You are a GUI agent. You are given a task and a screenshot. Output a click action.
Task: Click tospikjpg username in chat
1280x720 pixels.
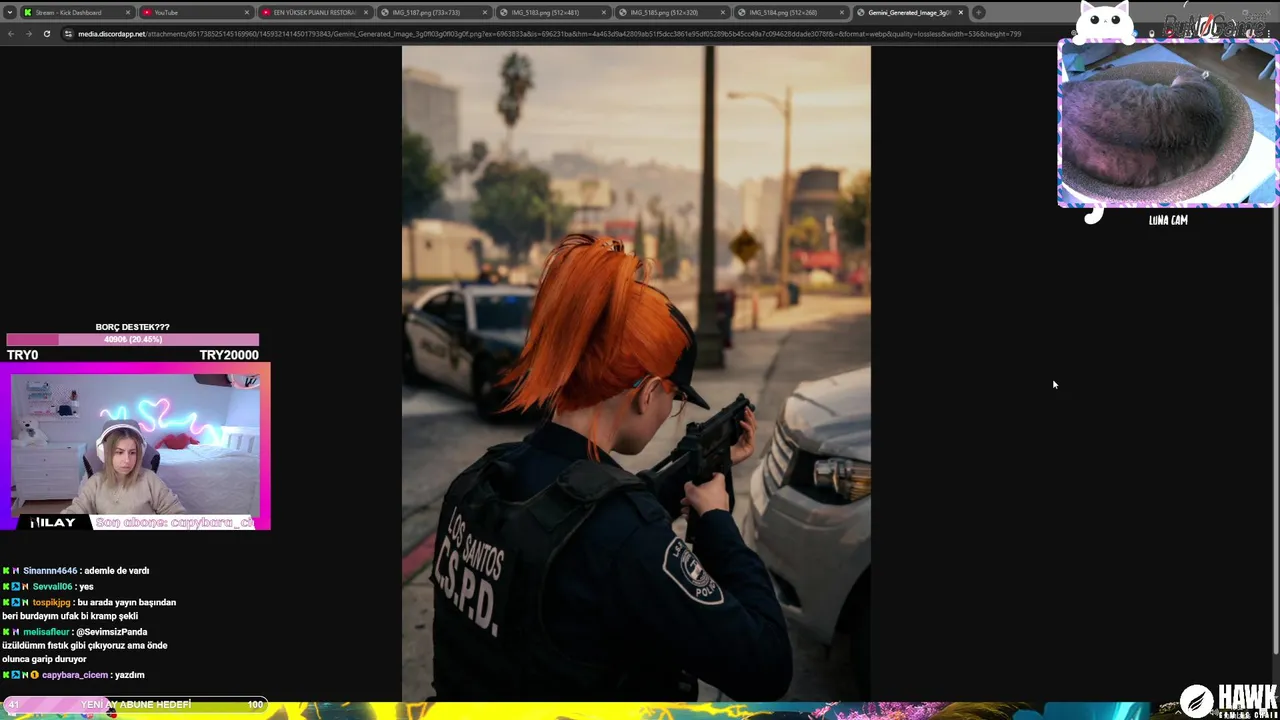pos(51,603)
